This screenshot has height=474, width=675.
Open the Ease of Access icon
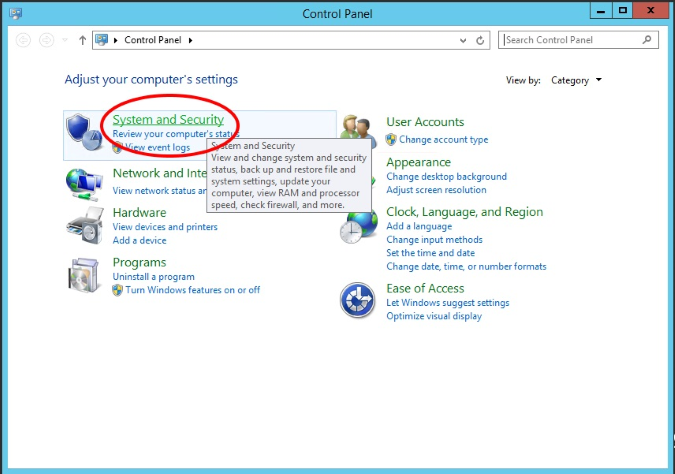point(357,300)
